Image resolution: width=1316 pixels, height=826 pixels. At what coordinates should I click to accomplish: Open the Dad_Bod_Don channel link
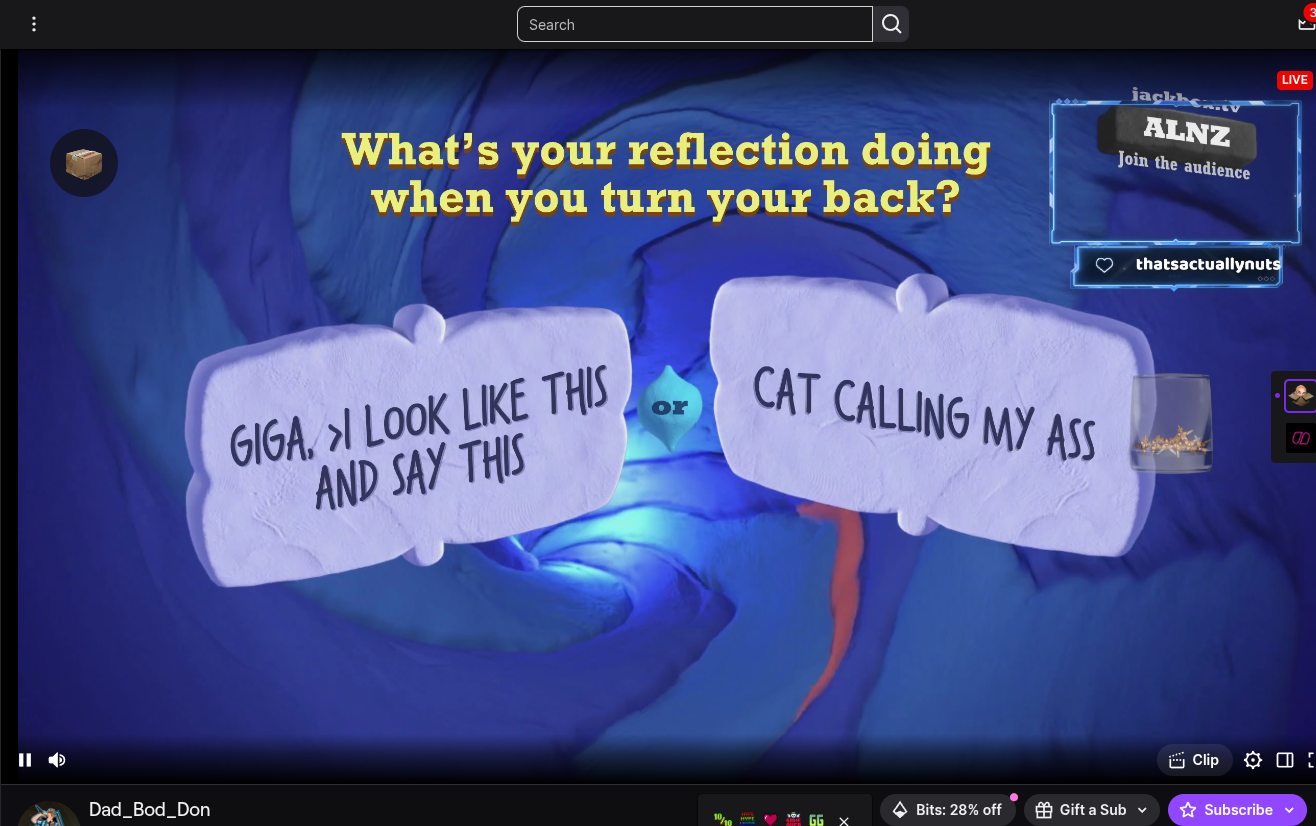(x=149, y=809)
